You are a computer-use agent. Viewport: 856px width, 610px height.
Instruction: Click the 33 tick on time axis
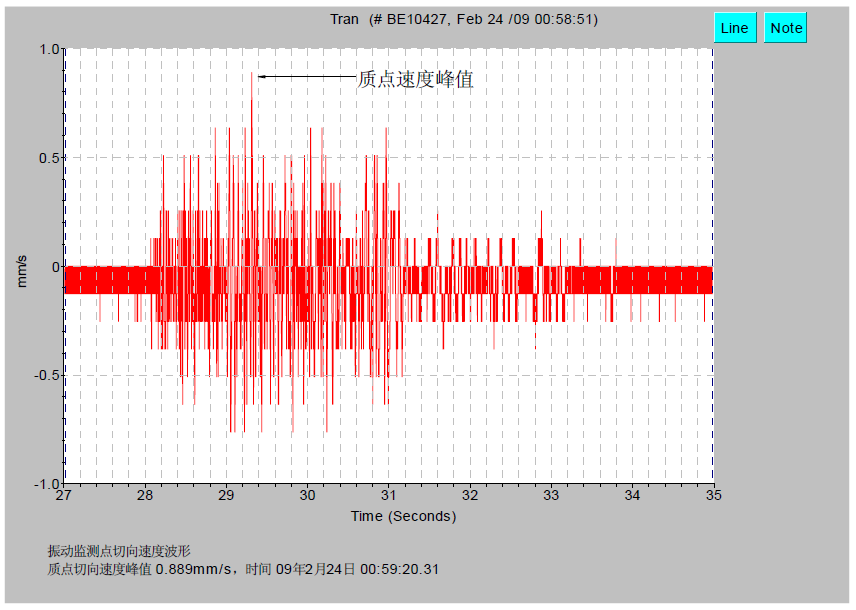(551, 495)
